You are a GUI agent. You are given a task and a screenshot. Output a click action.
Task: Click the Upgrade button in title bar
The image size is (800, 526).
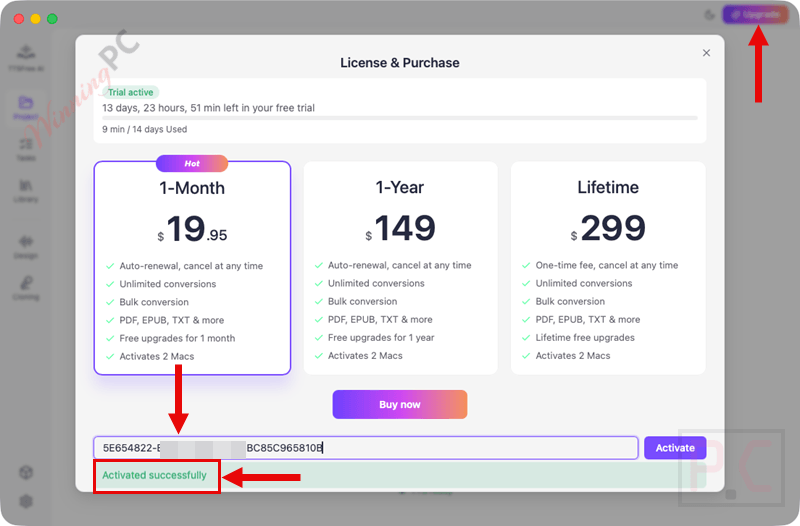[x=755, y=15]
